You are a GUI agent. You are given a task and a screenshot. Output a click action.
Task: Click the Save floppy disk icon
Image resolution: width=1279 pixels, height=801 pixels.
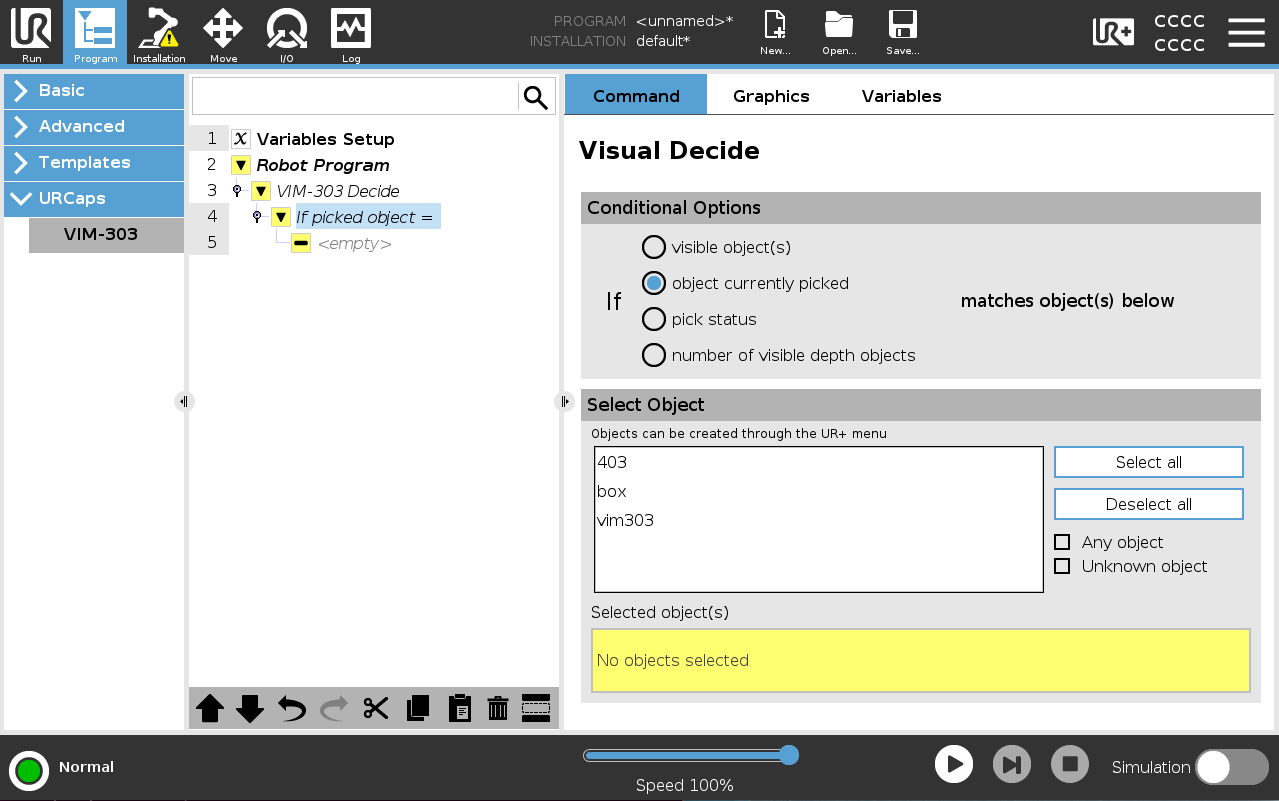903,32
